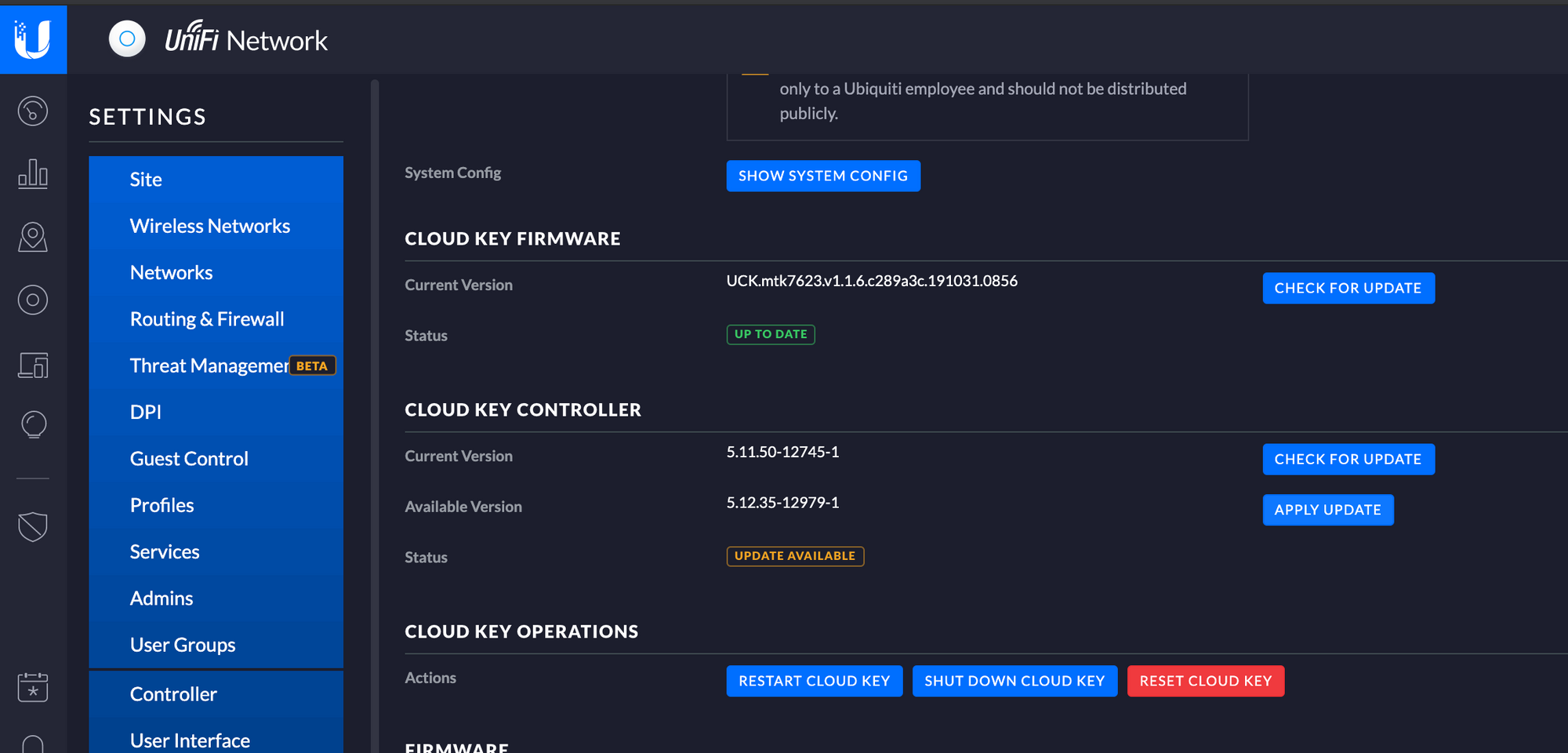Click the round site selector icon
Image resolution: width=1568 pixels, height=753 pixels.
[x=127, y=38]
